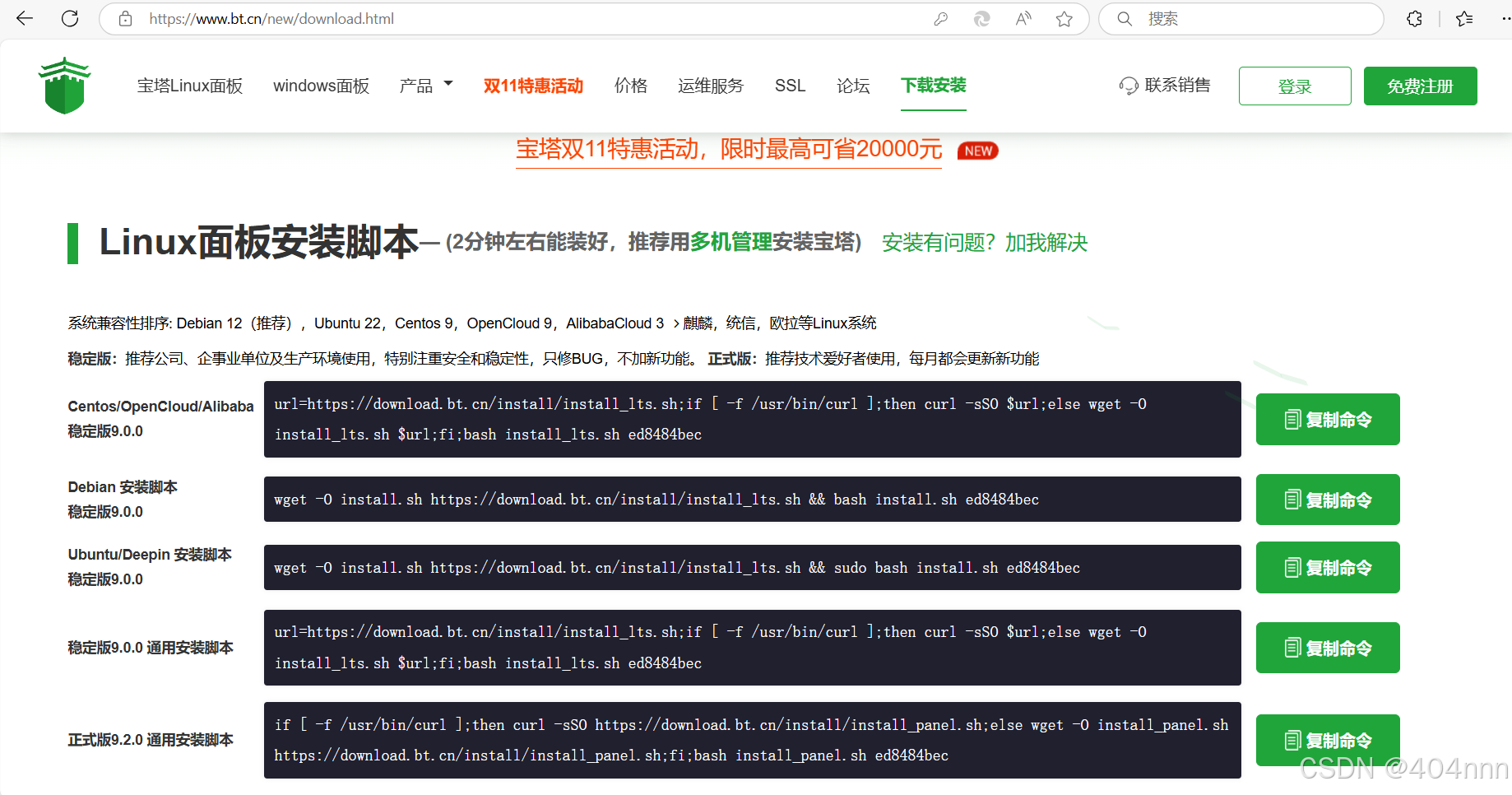Click the Edge refresh-style icon in address bar
Image resolution: width=1512 pixels, height=795 pixels.
pos(982,19)
